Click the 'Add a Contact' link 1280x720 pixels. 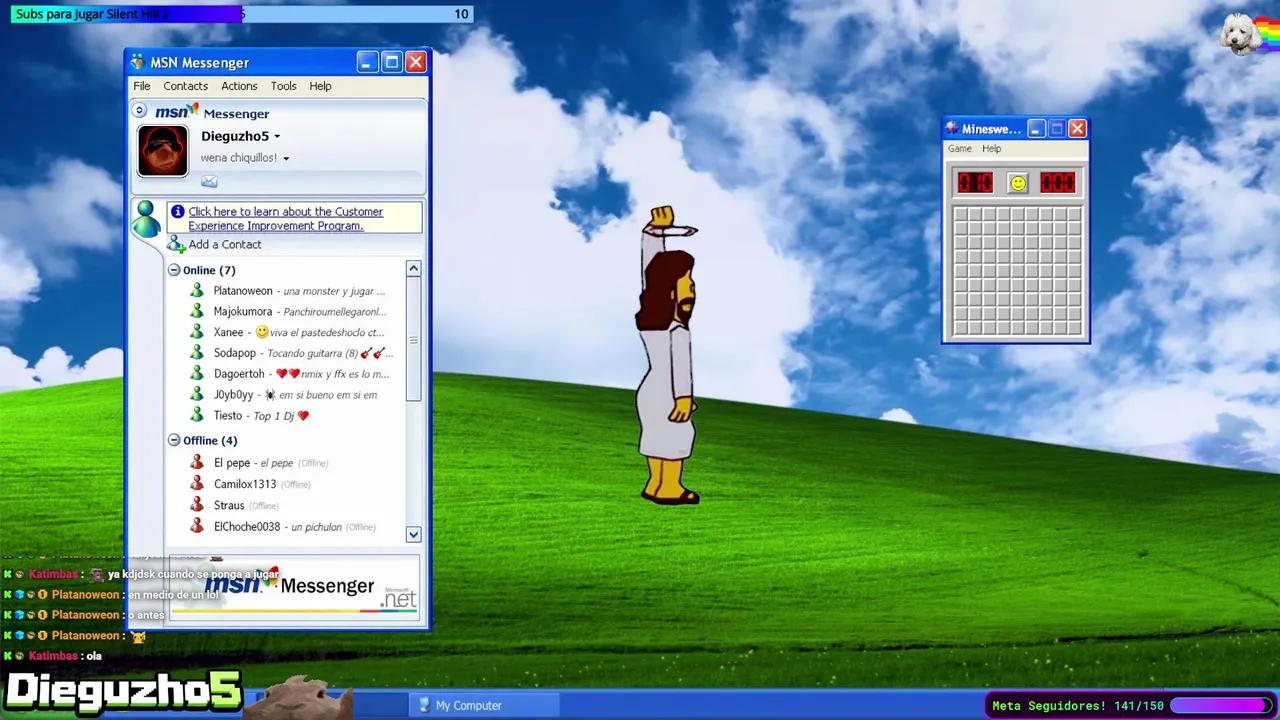(x=225, y=245)
